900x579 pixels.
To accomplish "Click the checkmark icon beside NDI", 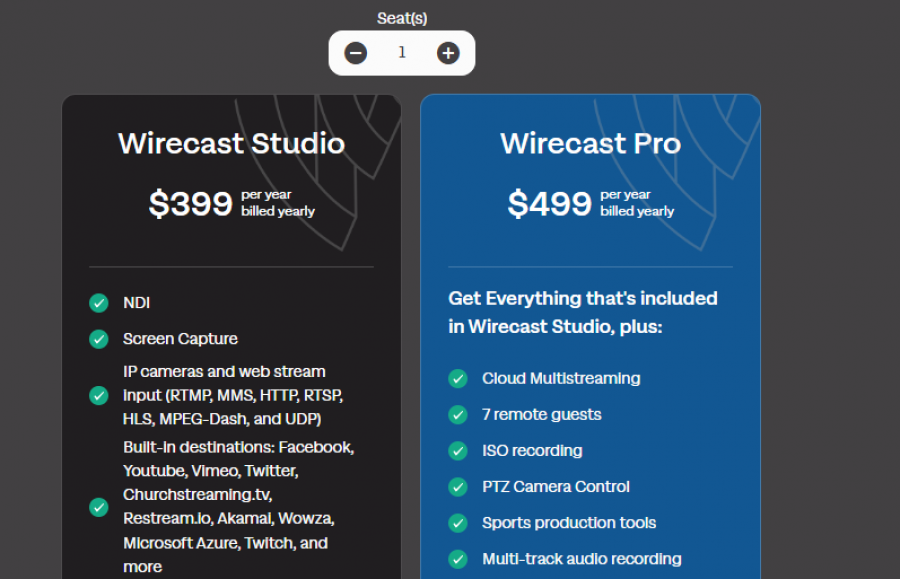I will [99, 302].
